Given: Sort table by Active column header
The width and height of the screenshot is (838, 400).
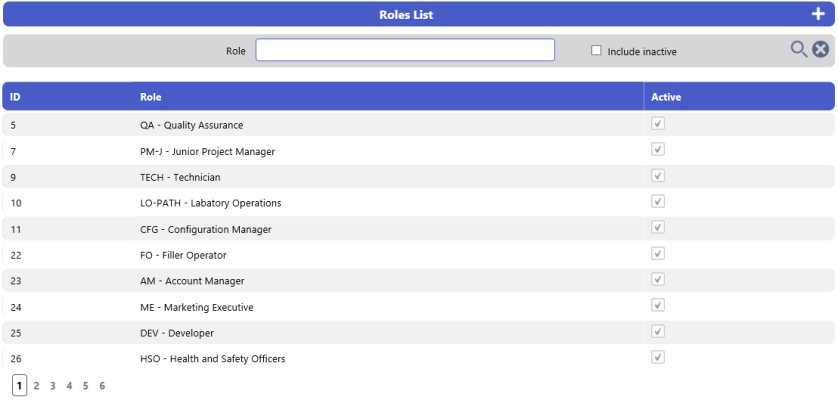Looking at the screenshot, I should [x=666, y=97].
